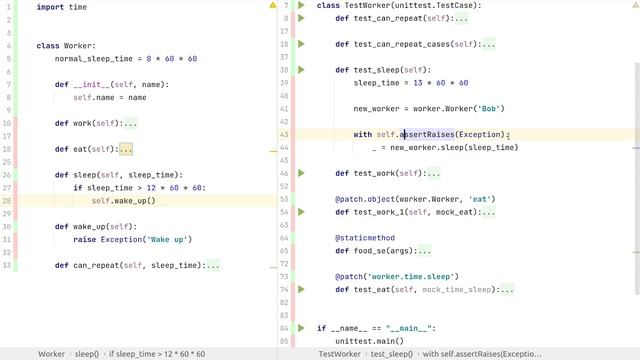Run test_eat using the green arrow
Screen dimensions: 640x360
coord(301,289)
